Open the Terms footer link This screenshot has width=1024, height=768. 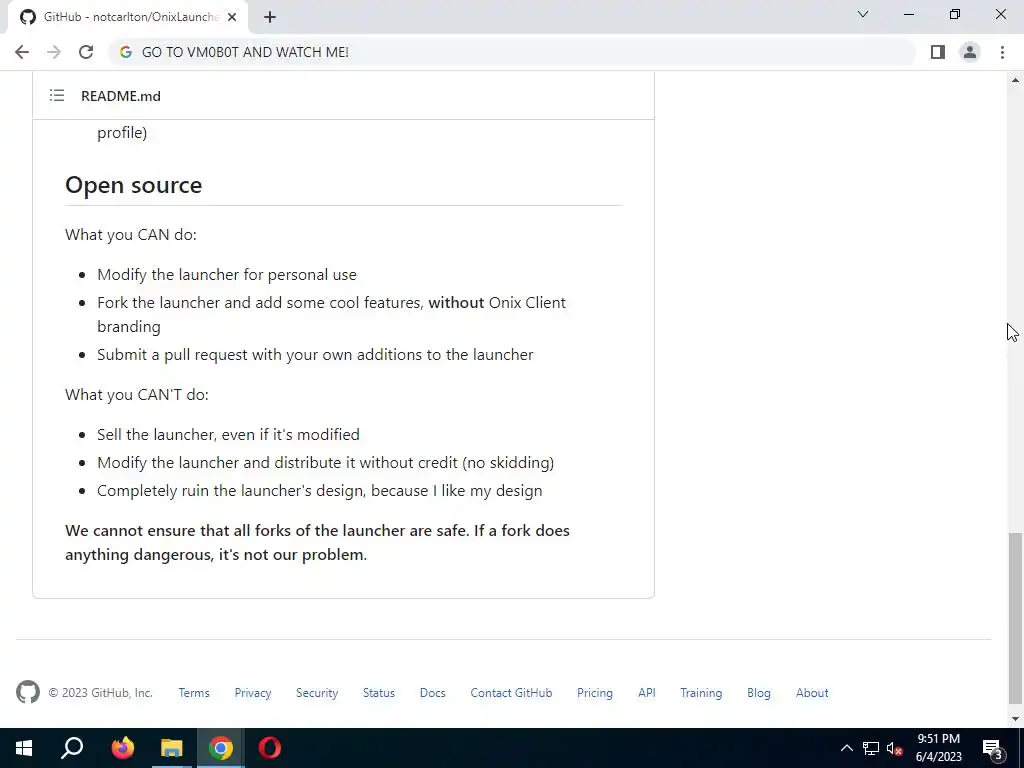194,693
